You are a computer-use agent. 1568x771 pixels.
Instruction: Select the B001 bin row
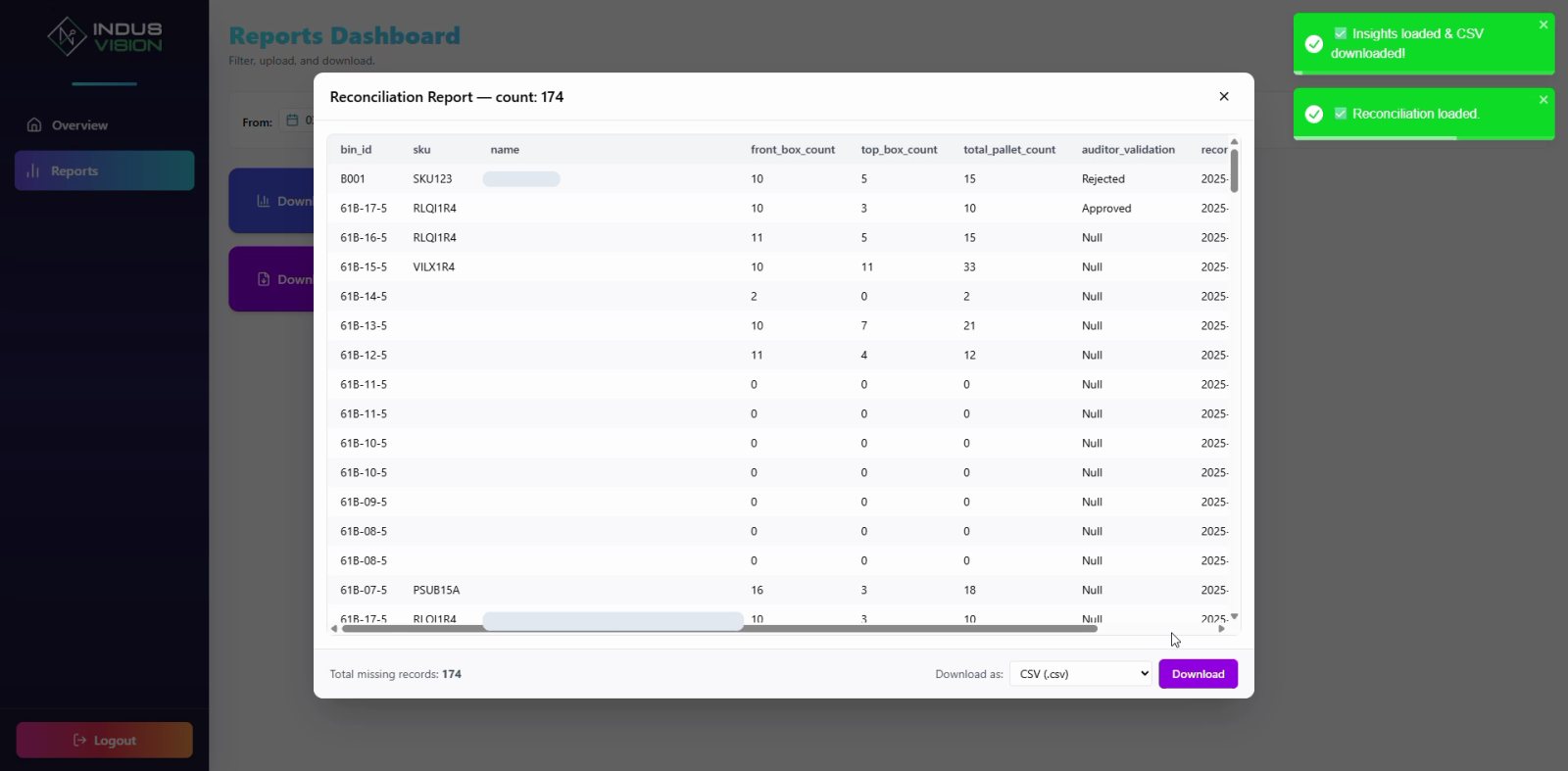point(778,178)
